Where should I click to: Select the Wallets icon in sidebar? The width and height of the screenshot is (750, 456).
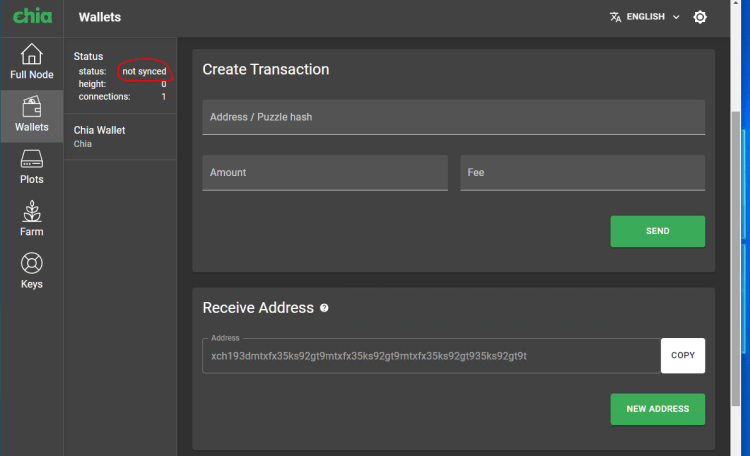pos(32,107)
